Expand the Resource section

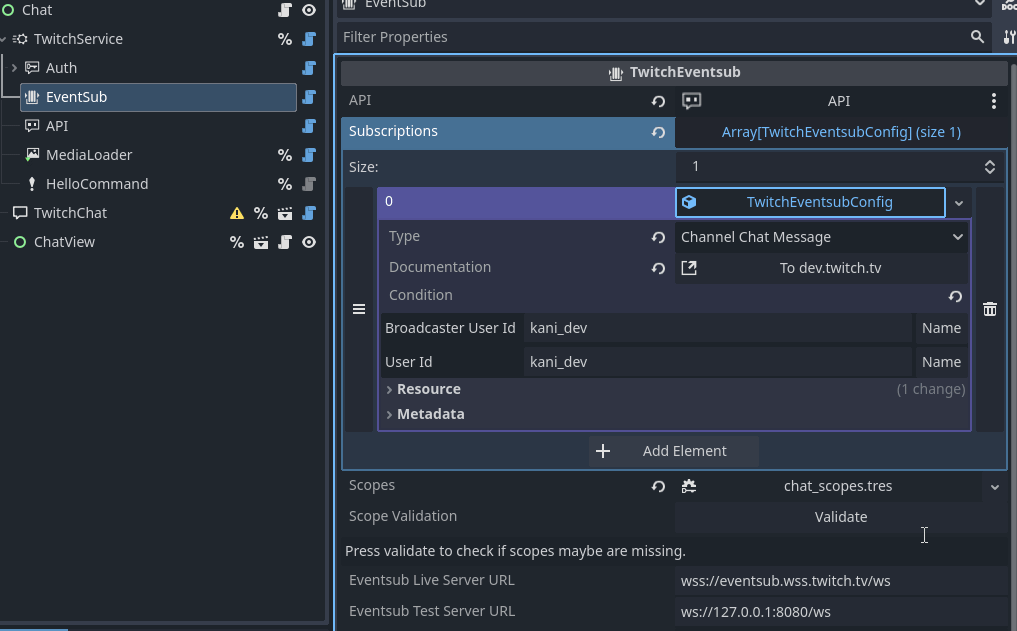click(x=428, y=389)
